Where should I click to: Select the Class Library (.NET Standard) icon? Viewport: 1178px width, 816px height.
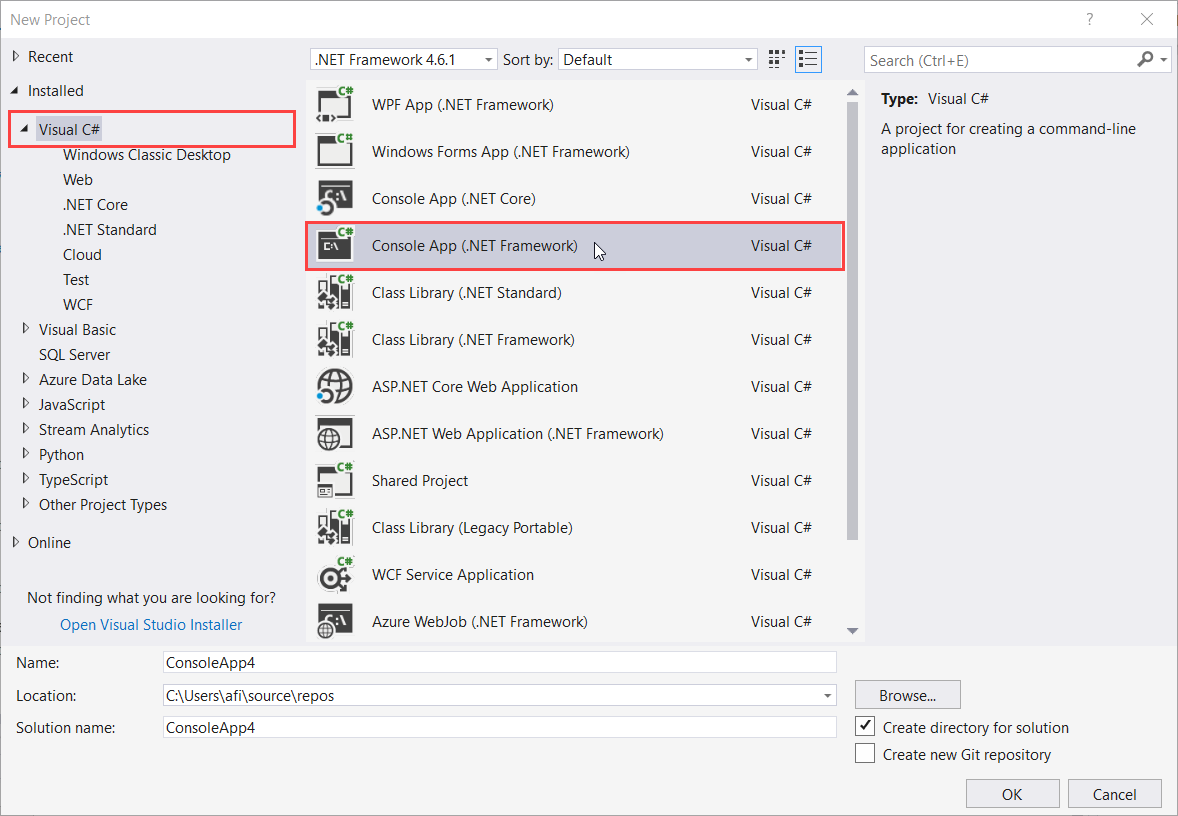[x=335, y=292]
